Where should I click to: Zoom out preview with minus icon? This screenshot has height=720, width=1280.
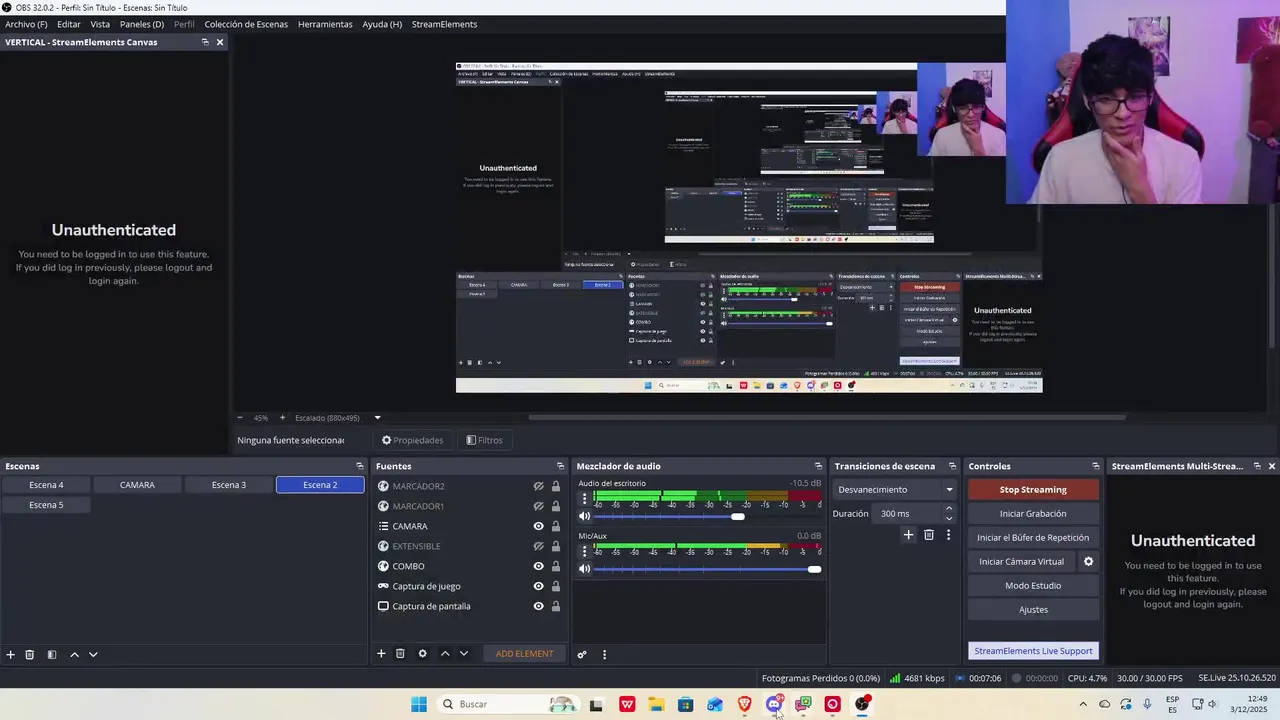(x=240, y=418)
